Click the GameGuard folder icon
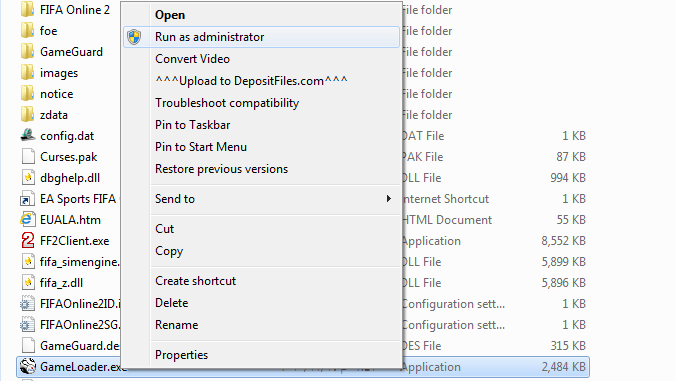This screenshot has height=381, width=676. [28, 51]
